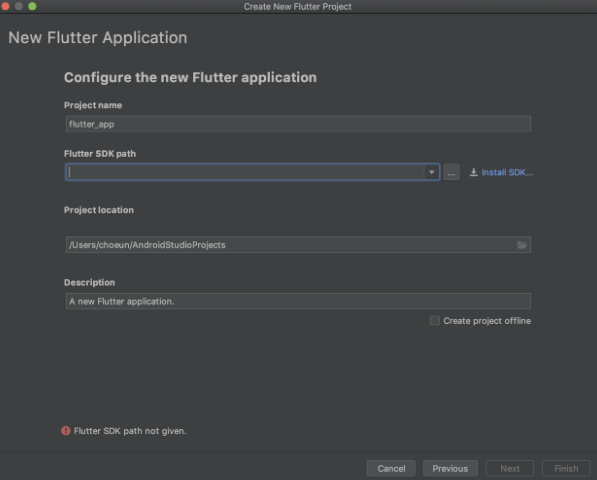Open the Install SDK… link
Viewport: 597px width, 480px height.
pos(507,172)
